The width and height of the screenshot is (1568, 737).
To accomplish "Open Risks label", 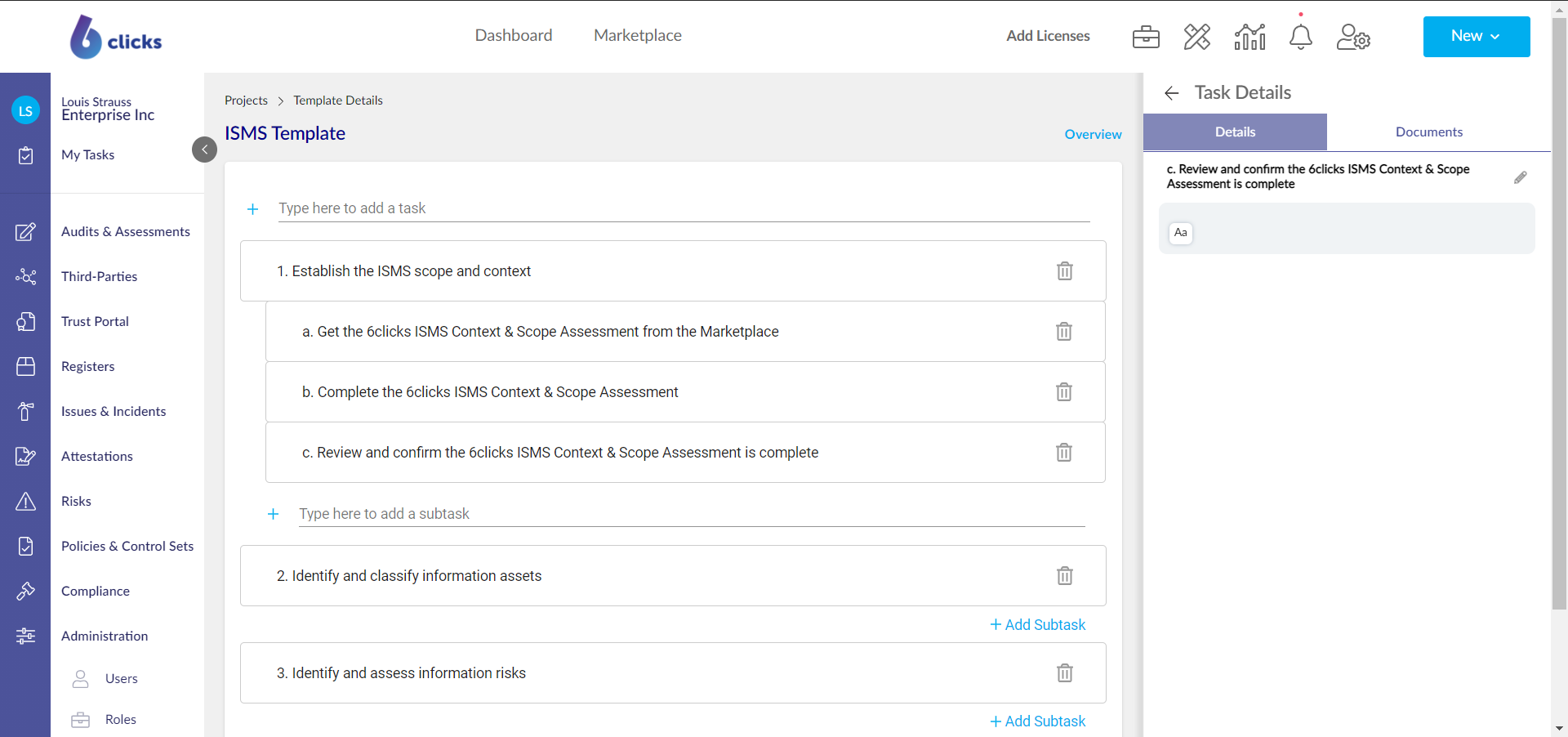I will (x=76, y=502).
